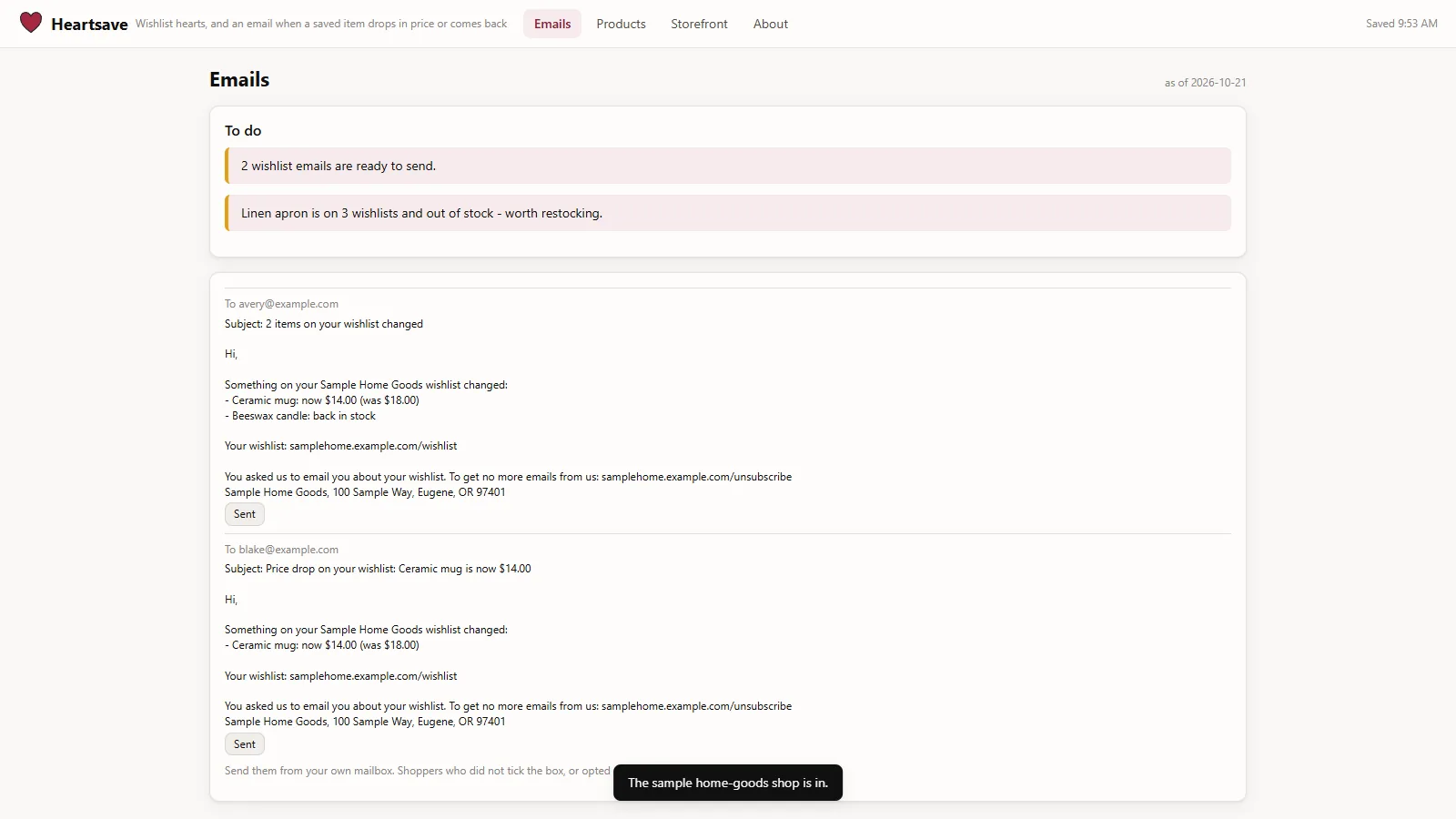The height and width of the screenshot is (819, 1456).
Task: Click 'Beeswax candle: back in stock' line
Action: click(x=300, y=416)
